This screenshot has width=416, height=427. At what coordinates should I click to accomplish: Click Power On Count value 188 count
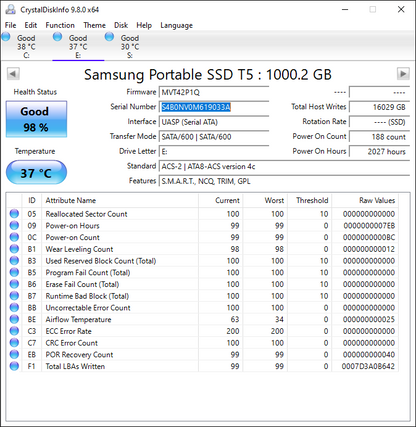coord(379,137)
